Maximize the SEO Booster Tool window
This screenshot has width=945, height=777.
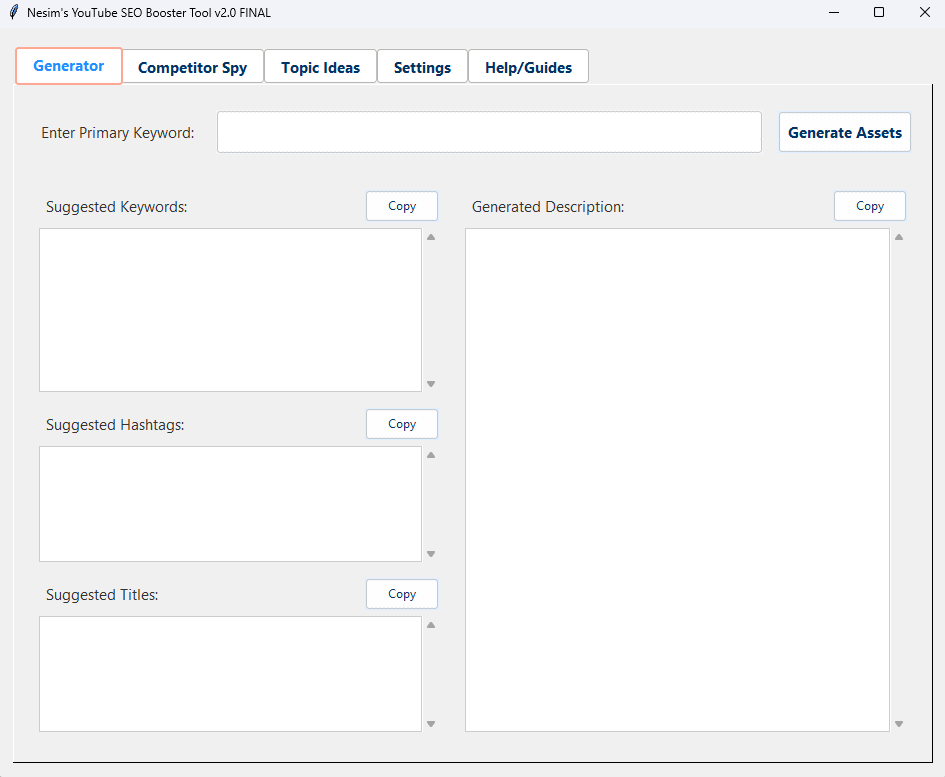(x=879, y=13)
